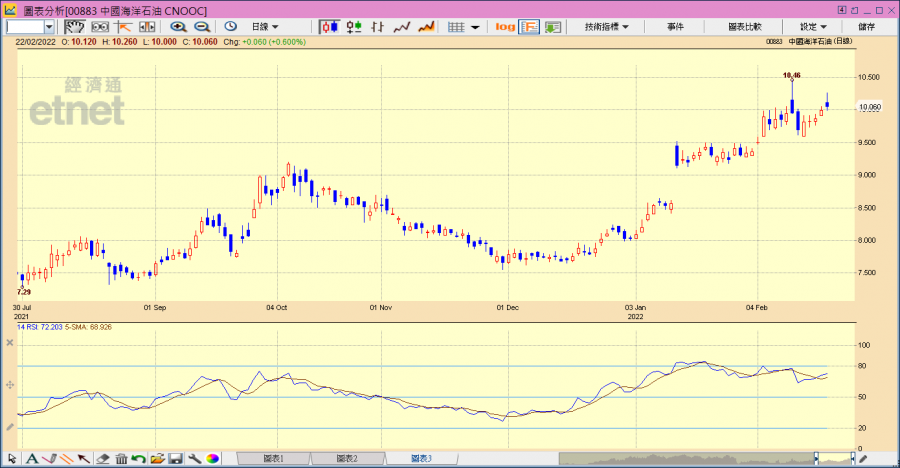900x468 pixels.
Task: Open the 日線 period dropdown
Action: tap(265, 27)
